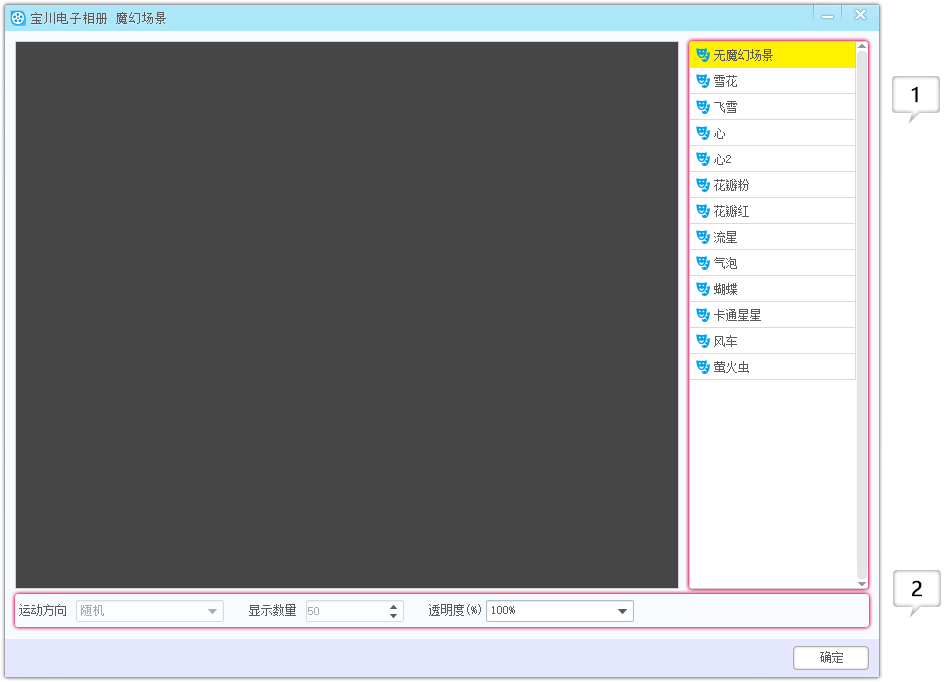Click the film reel app icon in title bar
Viewport: 950px width, 682px height.
[18, 18]
